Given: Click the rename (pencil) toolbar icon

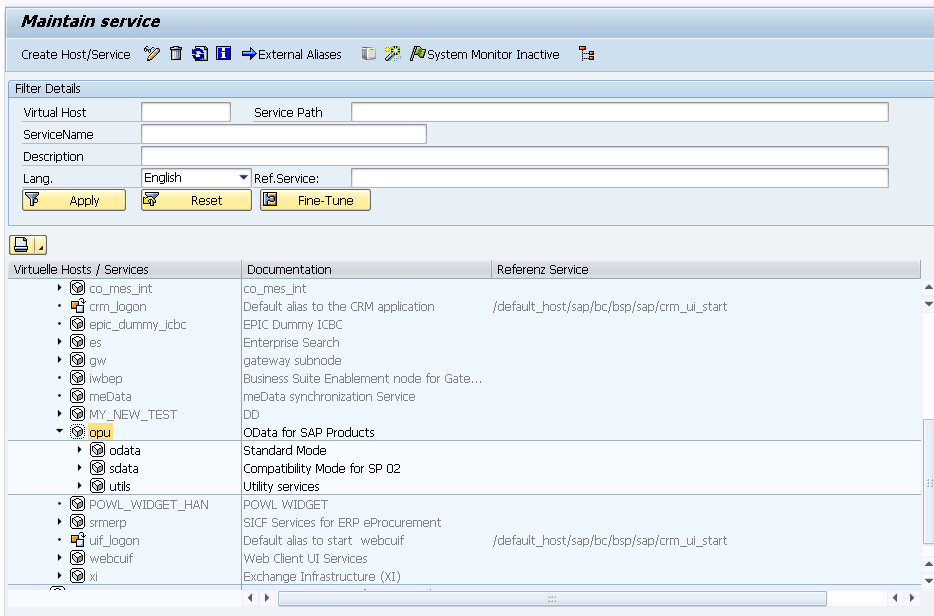Looking at the screenshot, I should pos(152,54).
